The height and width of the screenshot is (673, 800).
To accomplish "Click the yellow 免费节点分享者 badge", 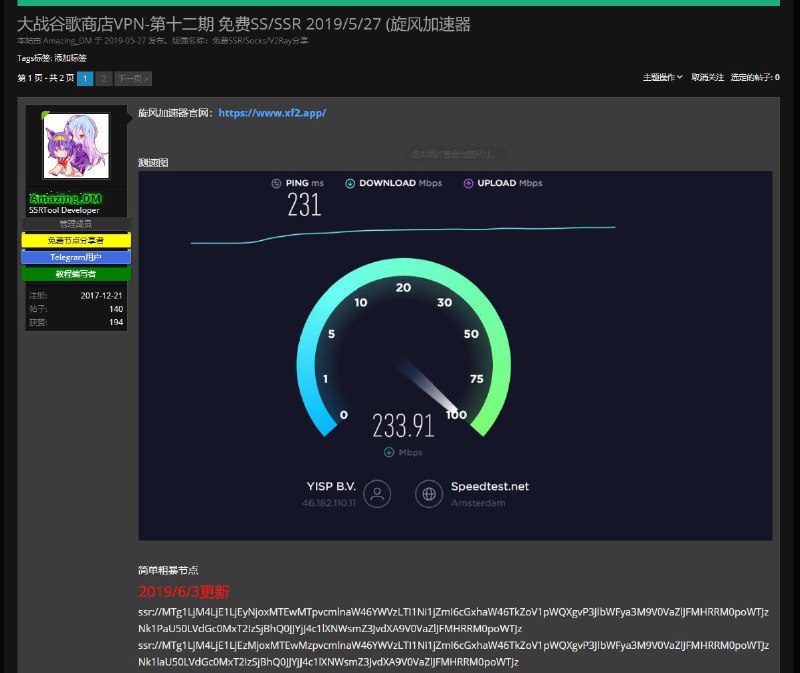I will [x=76, y=240].
